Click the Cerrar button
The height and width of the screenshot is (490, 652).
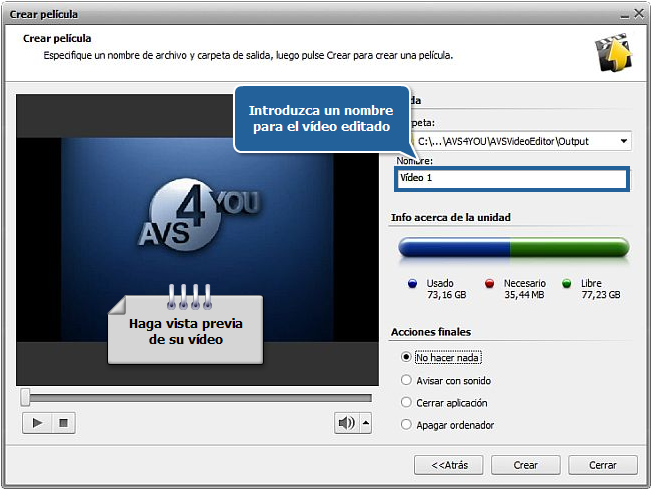point(603,465)
